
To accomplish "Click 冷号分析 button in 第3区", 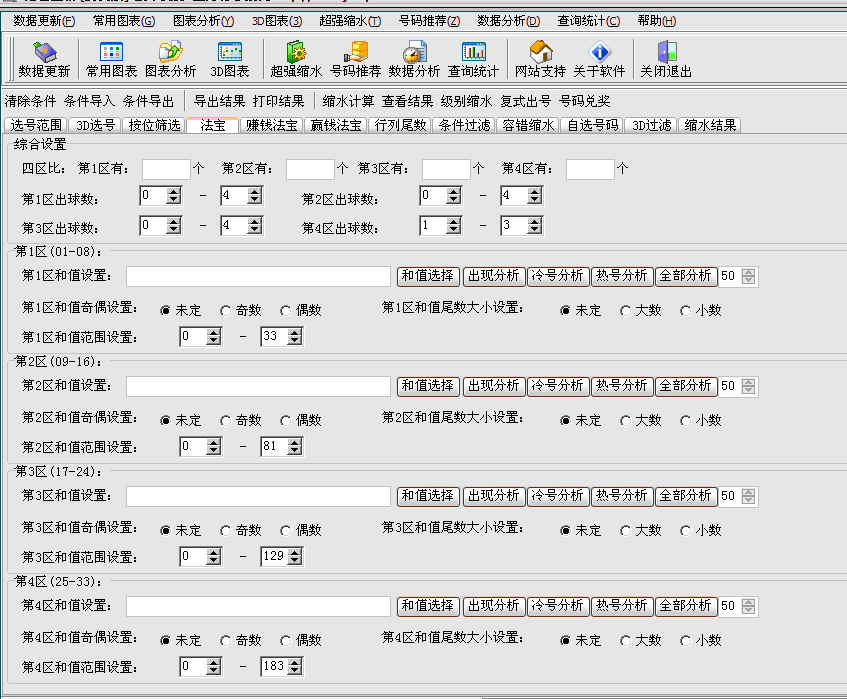I will coord(557,495).
